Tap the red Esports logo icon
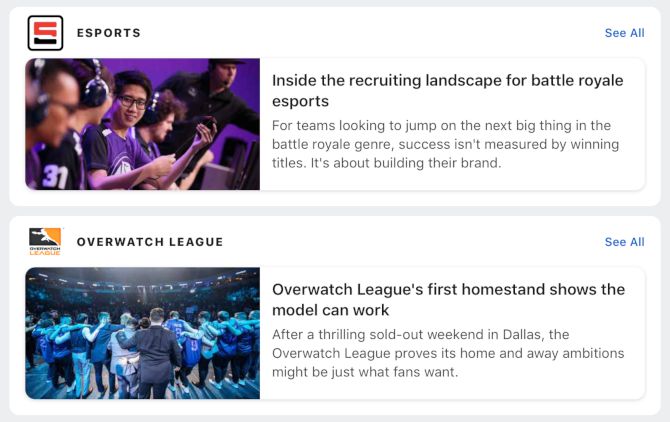670x422 pixels. (x=45, y=33)
